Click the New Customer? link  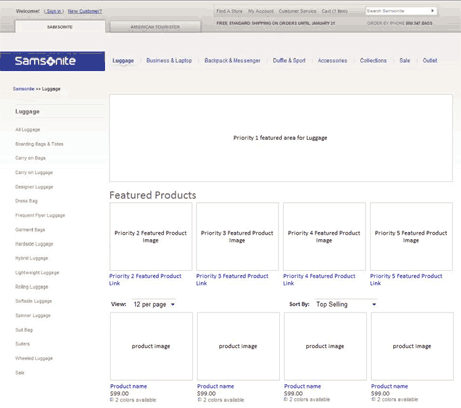pyautogui.click(x=85, y=11)
